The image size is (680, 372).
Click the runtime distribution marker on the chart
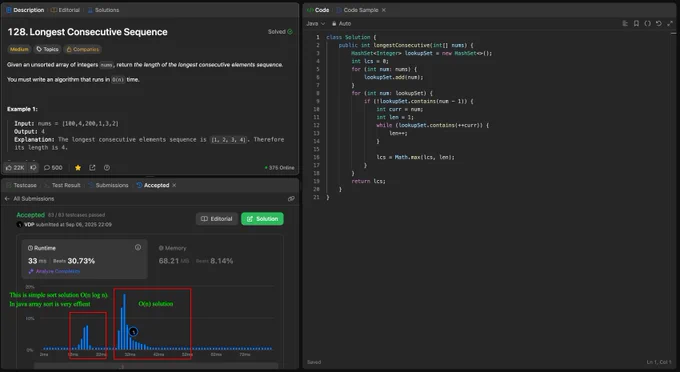tap(134, 332)
